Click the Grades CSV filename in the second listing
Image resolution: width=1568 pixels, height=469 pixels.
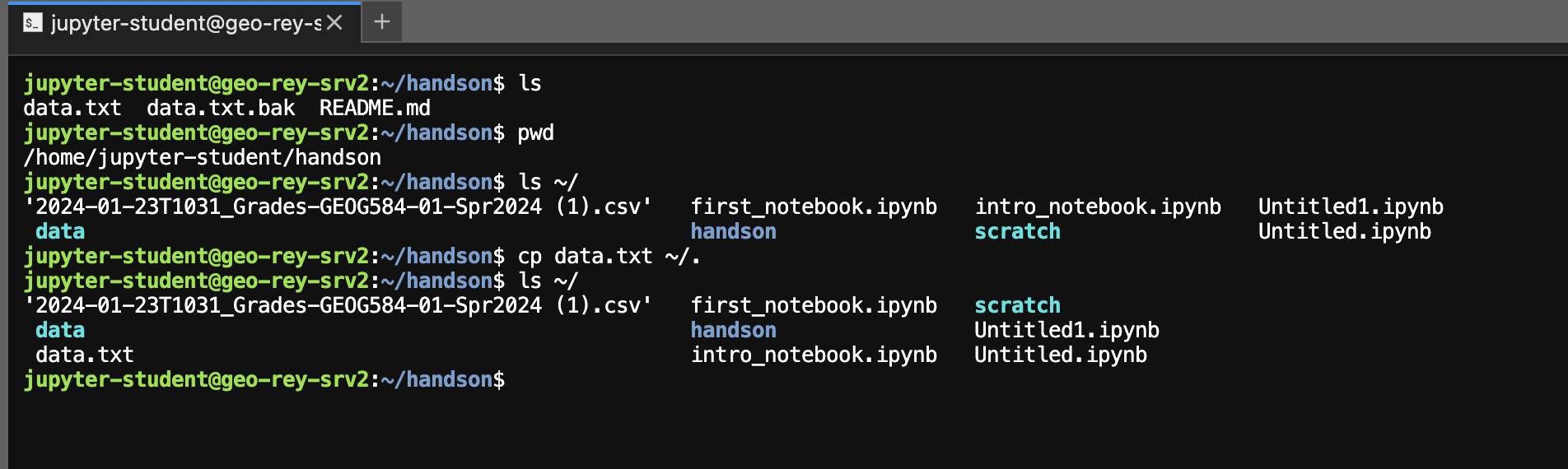(338, 305)
